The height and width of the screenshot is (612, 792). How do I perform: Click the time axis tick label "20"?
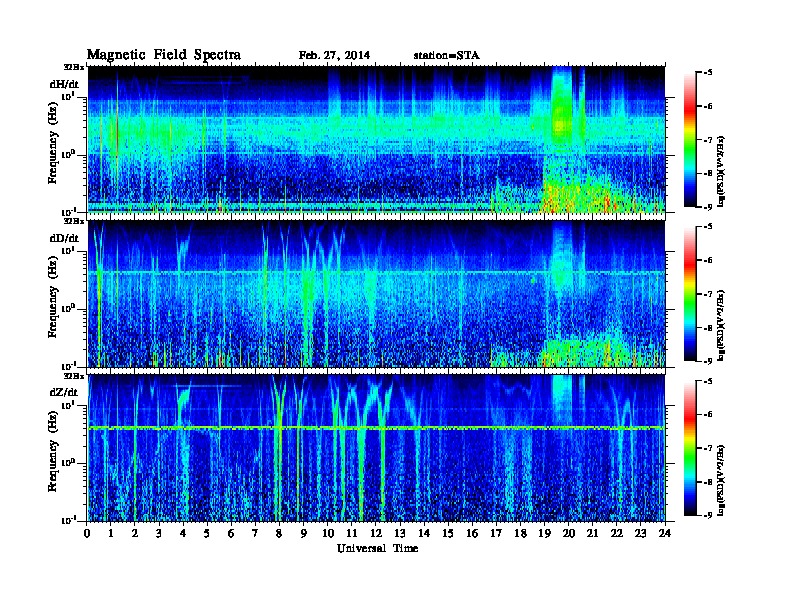coord(568,533)
